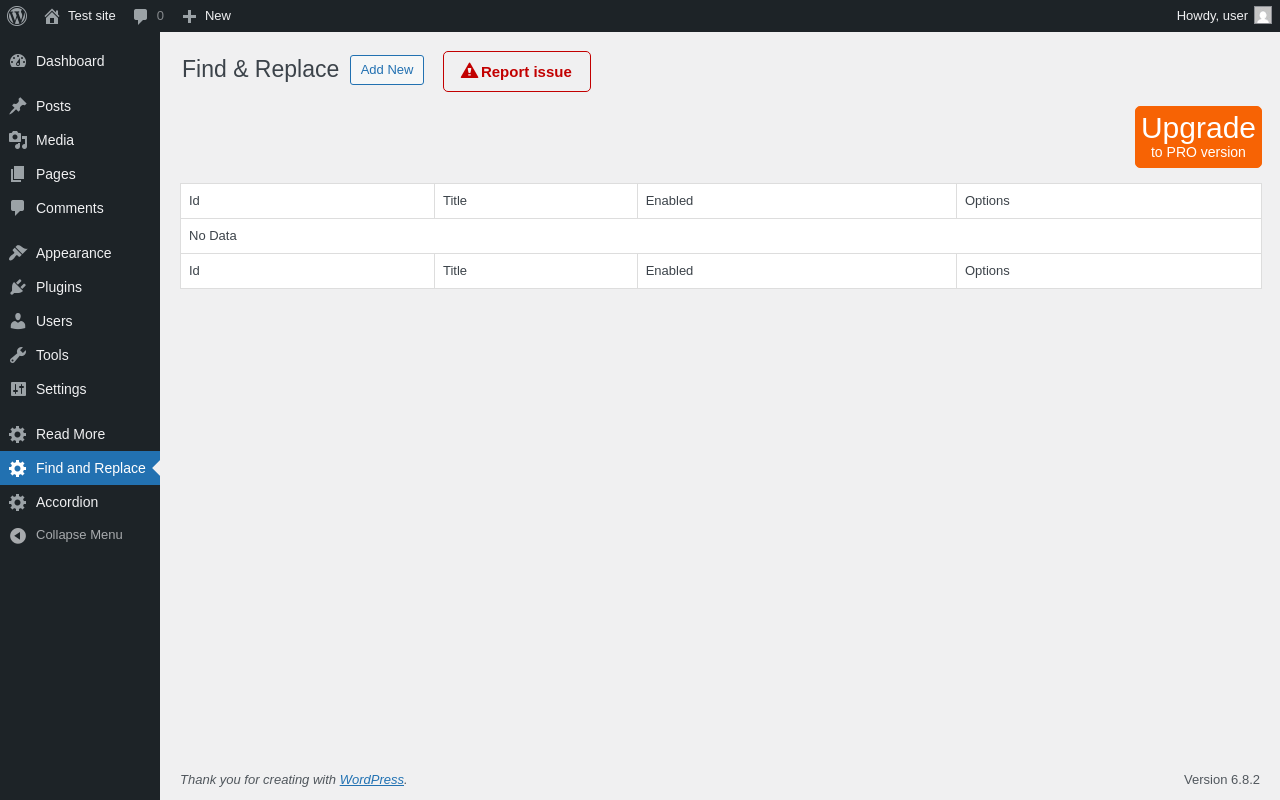
Task: Click the Collapse Menu arrow icon
Action: 18,535
